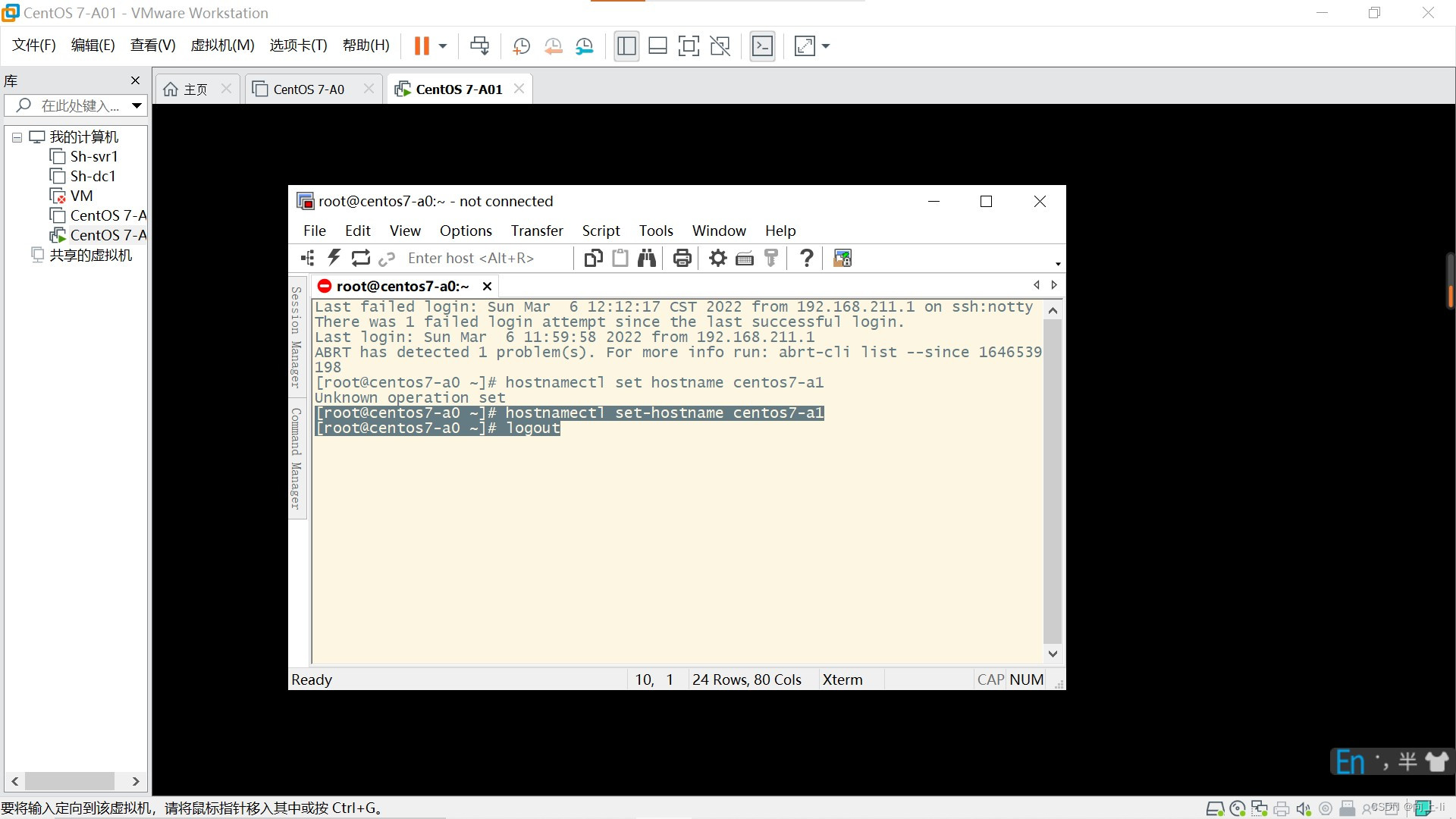1456x819 pixels.
Task: Open the library search filter dropdown
Action: point(136,105)
